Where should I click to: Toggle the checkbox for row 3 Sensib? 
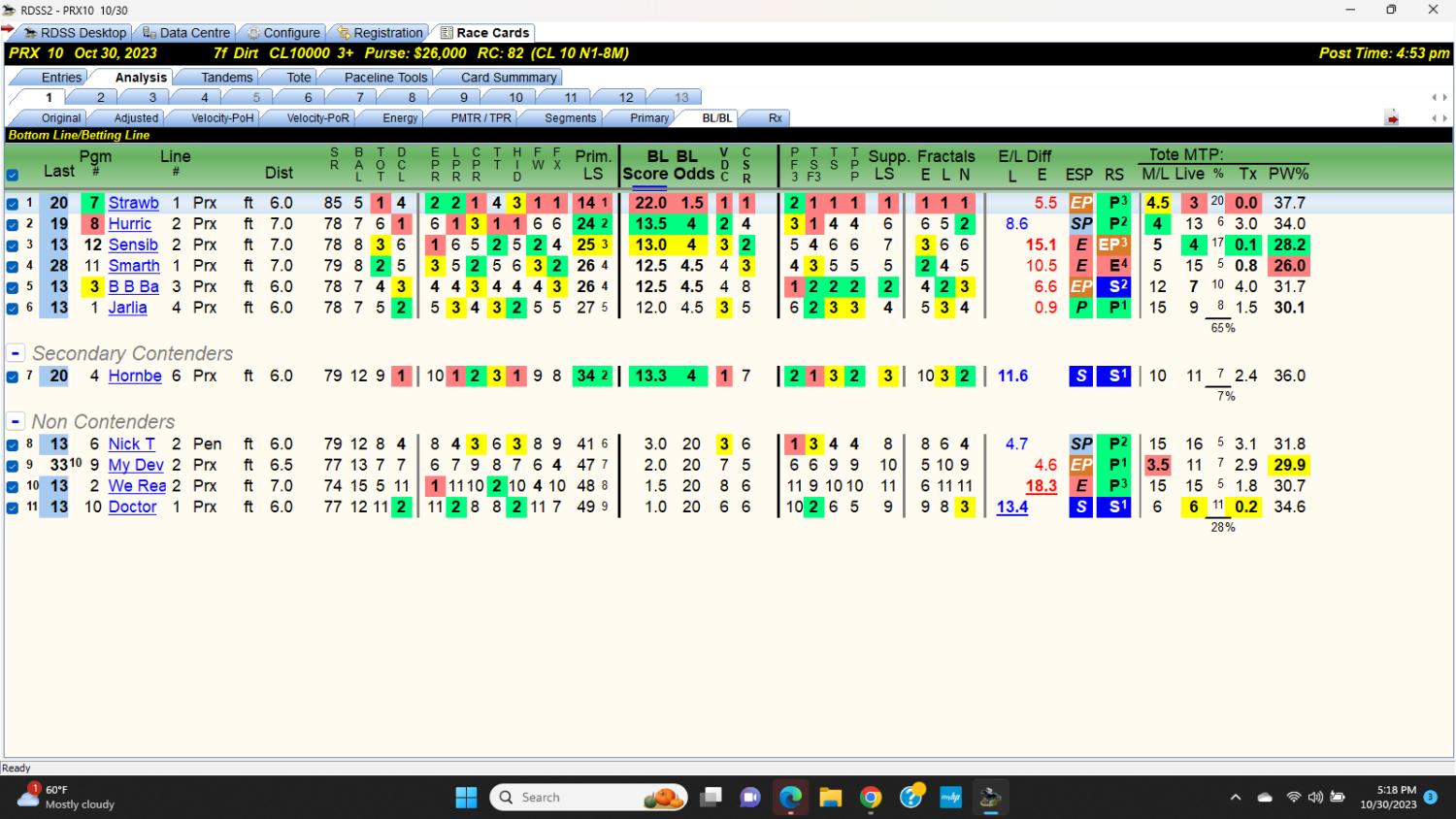click(13, 246)
